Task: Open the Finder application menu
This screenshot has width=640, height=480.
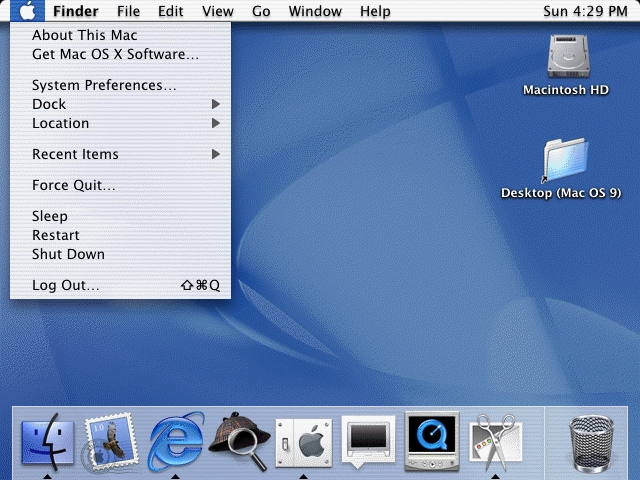Action: click(x=76, y=11)
